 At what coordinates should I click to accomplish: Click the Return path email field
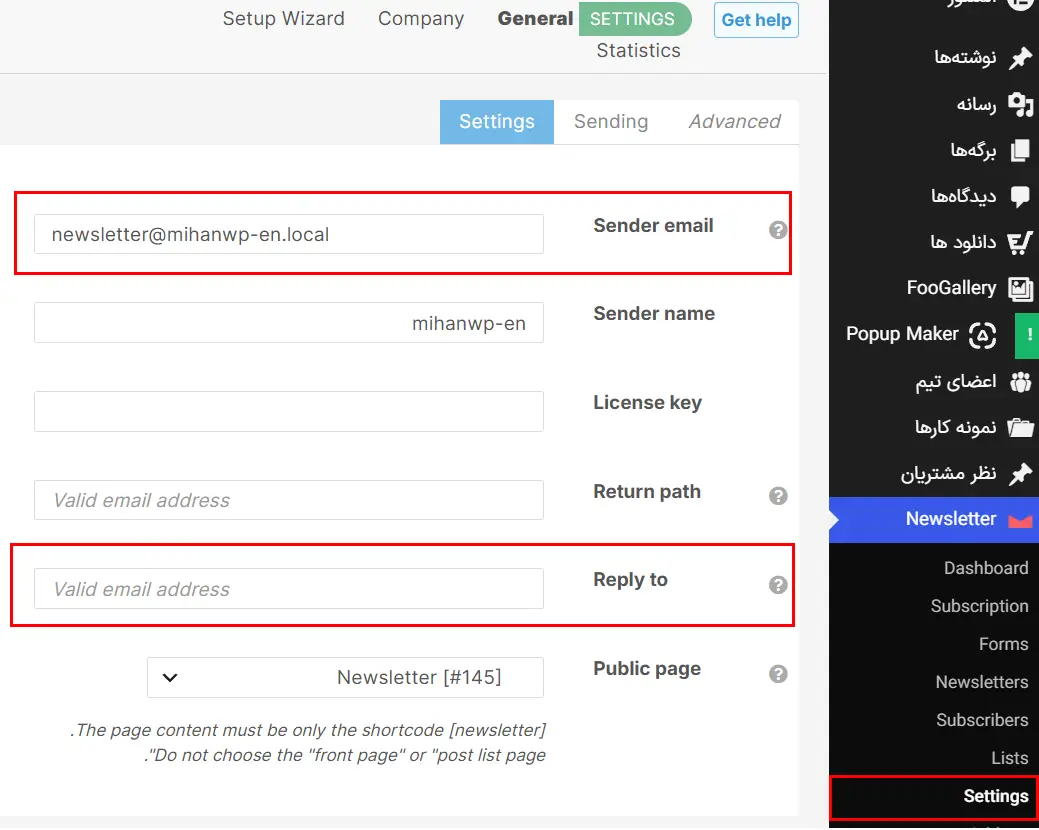[289, 500]
